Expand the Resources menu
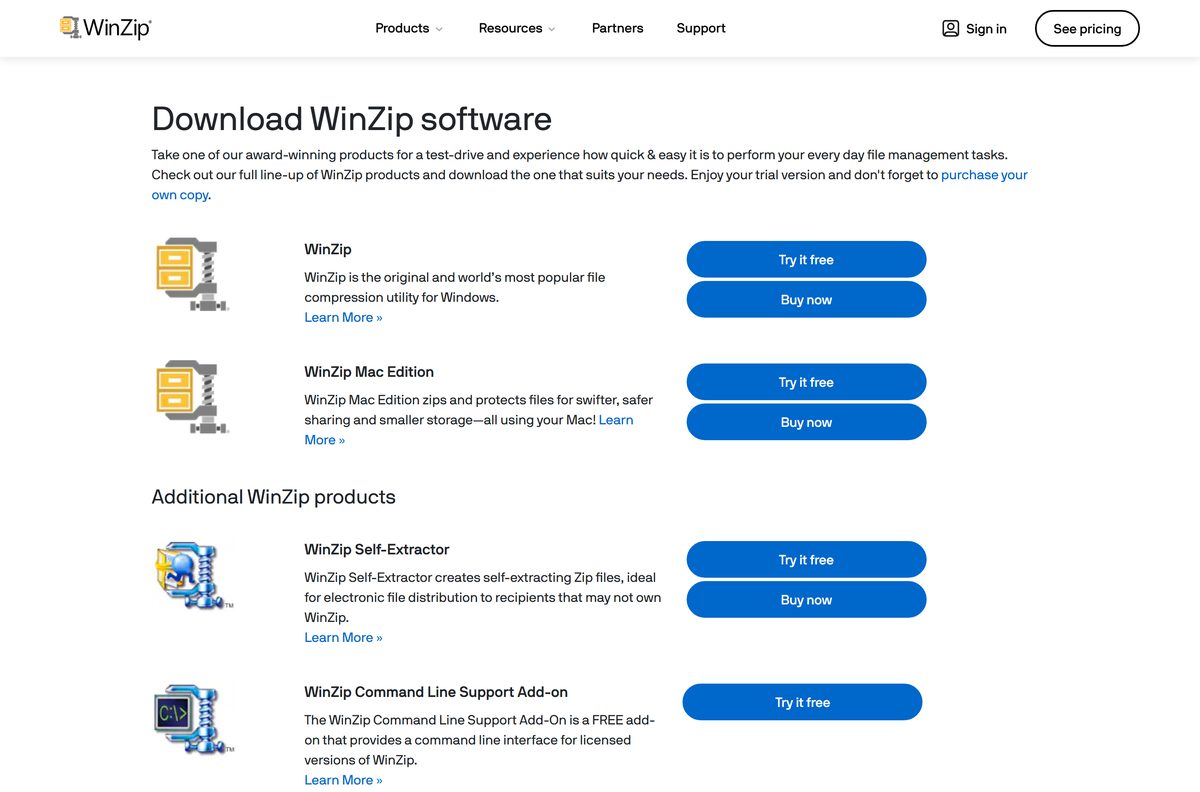The height and width of the screenshot is (792, 1200). pyautogui.click(x=516, y=28)
